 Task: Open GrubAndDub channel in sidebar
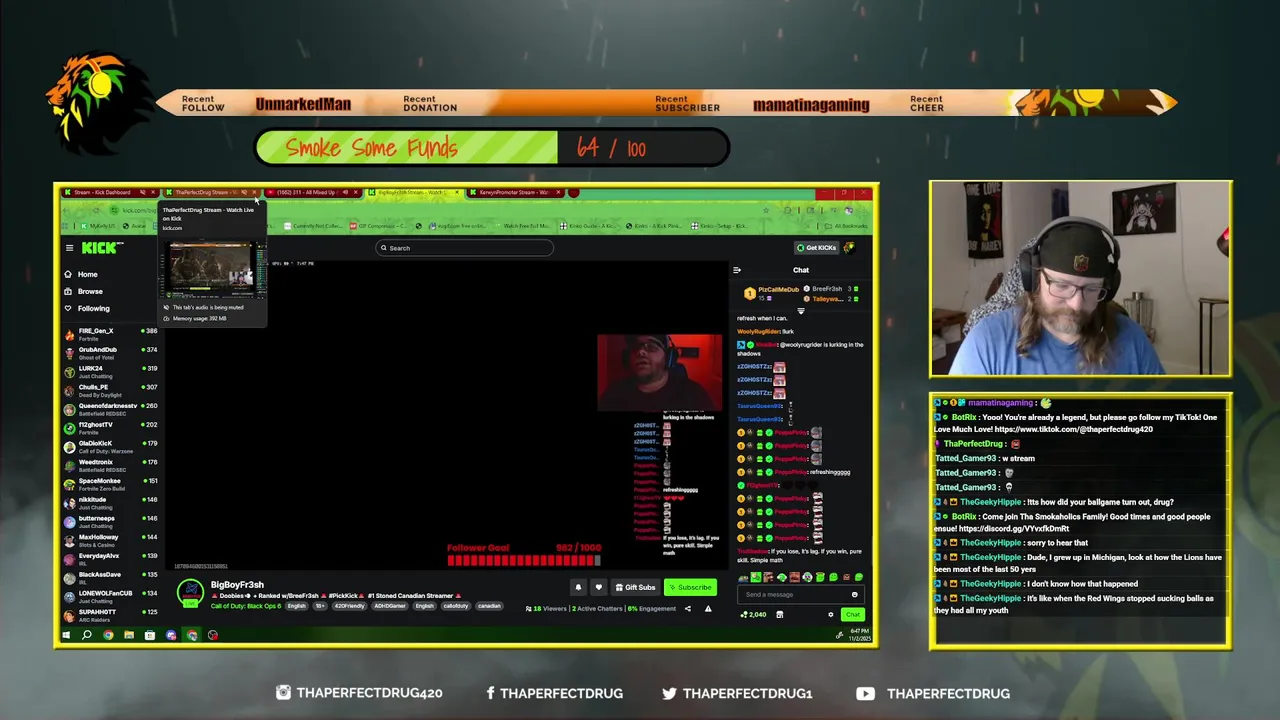110,352
